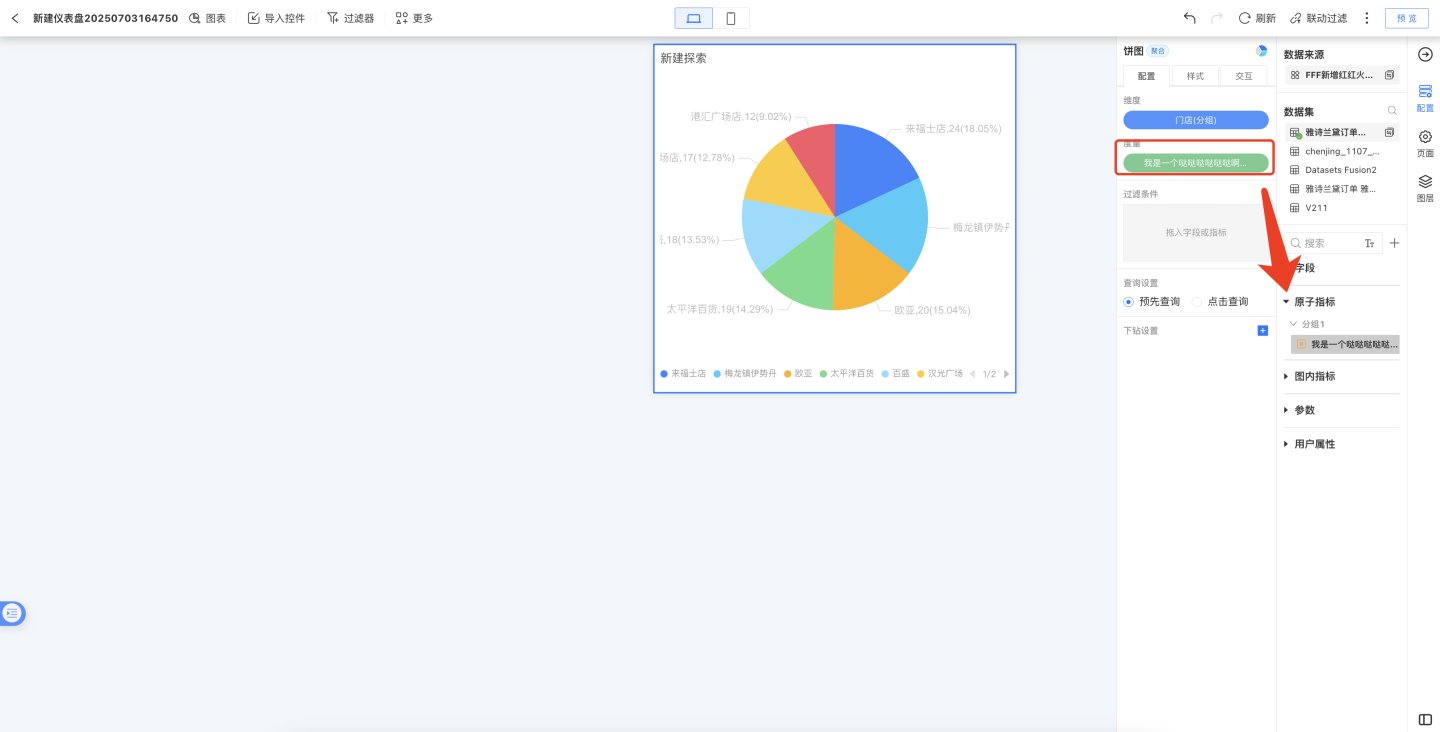Screen dimensions: 1440x732
Task: Click the back arrow beside dashboard title
Action: tap(15, 18)
